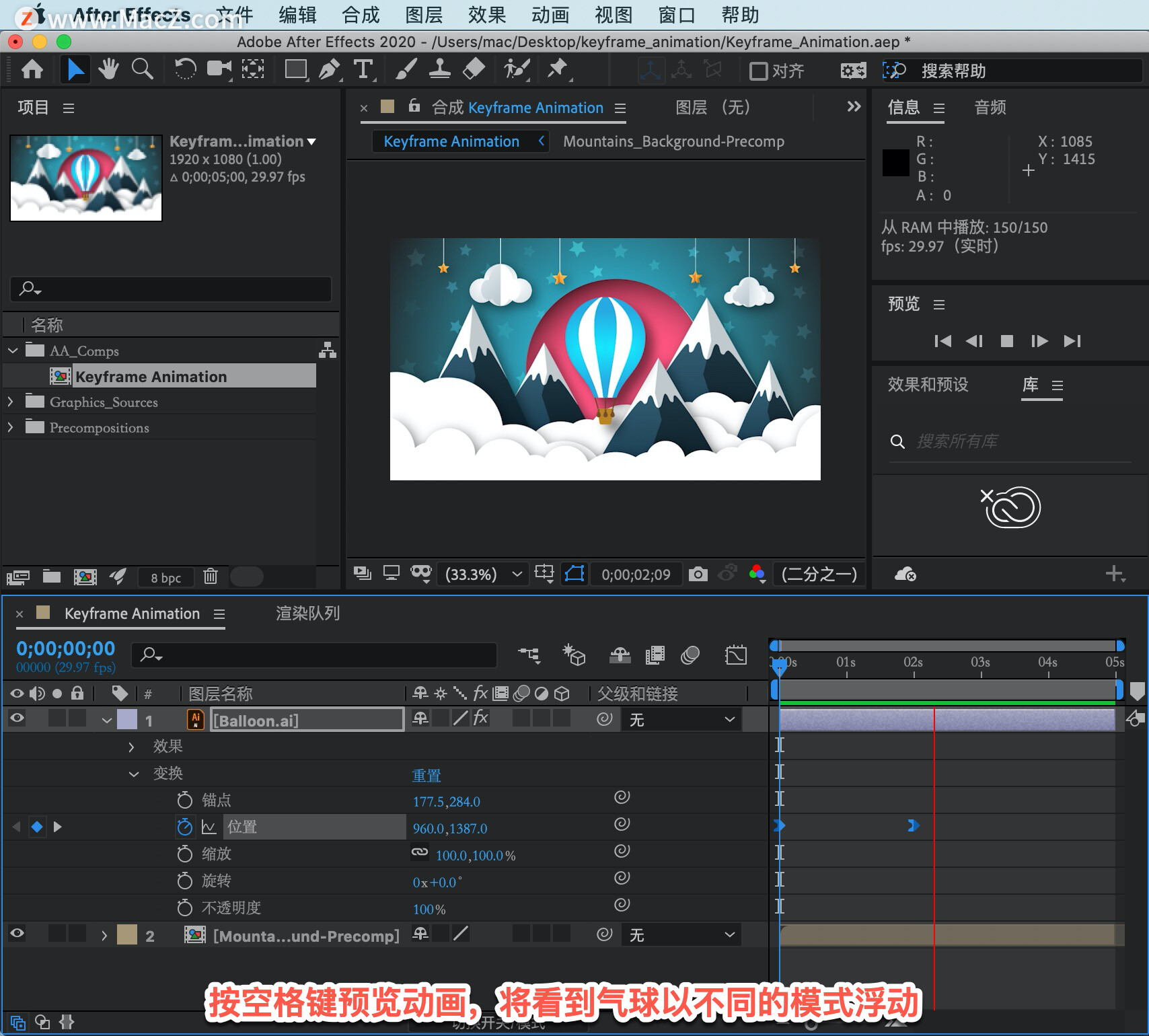Take a snapshot with camera icon
1149x1036 pixels.
click(698, 574)
